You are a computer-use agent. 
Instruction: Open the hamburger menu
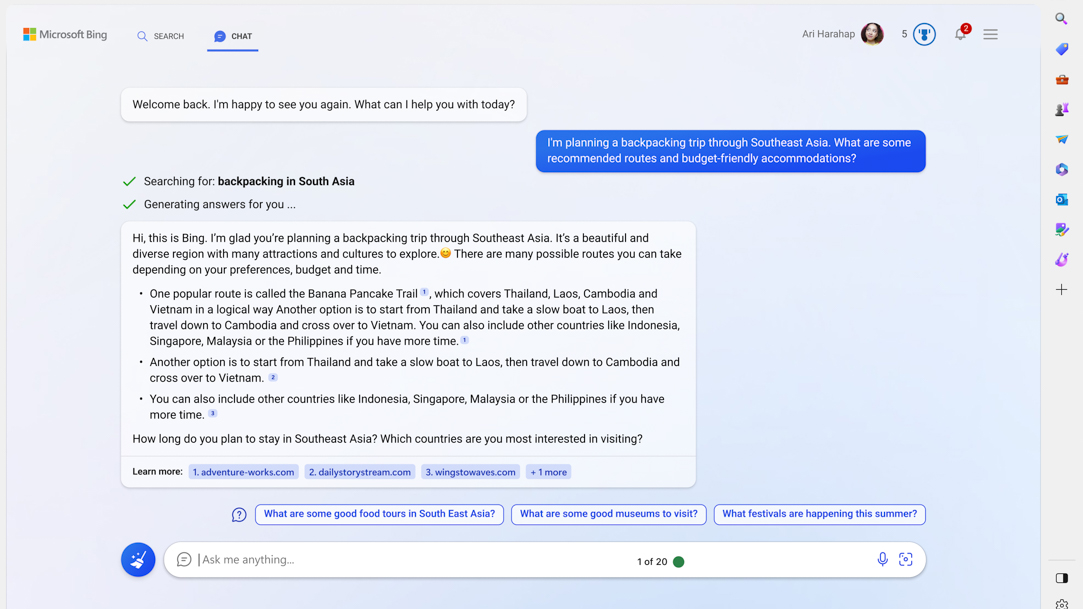pyautogui.click(x=990, y=34)
